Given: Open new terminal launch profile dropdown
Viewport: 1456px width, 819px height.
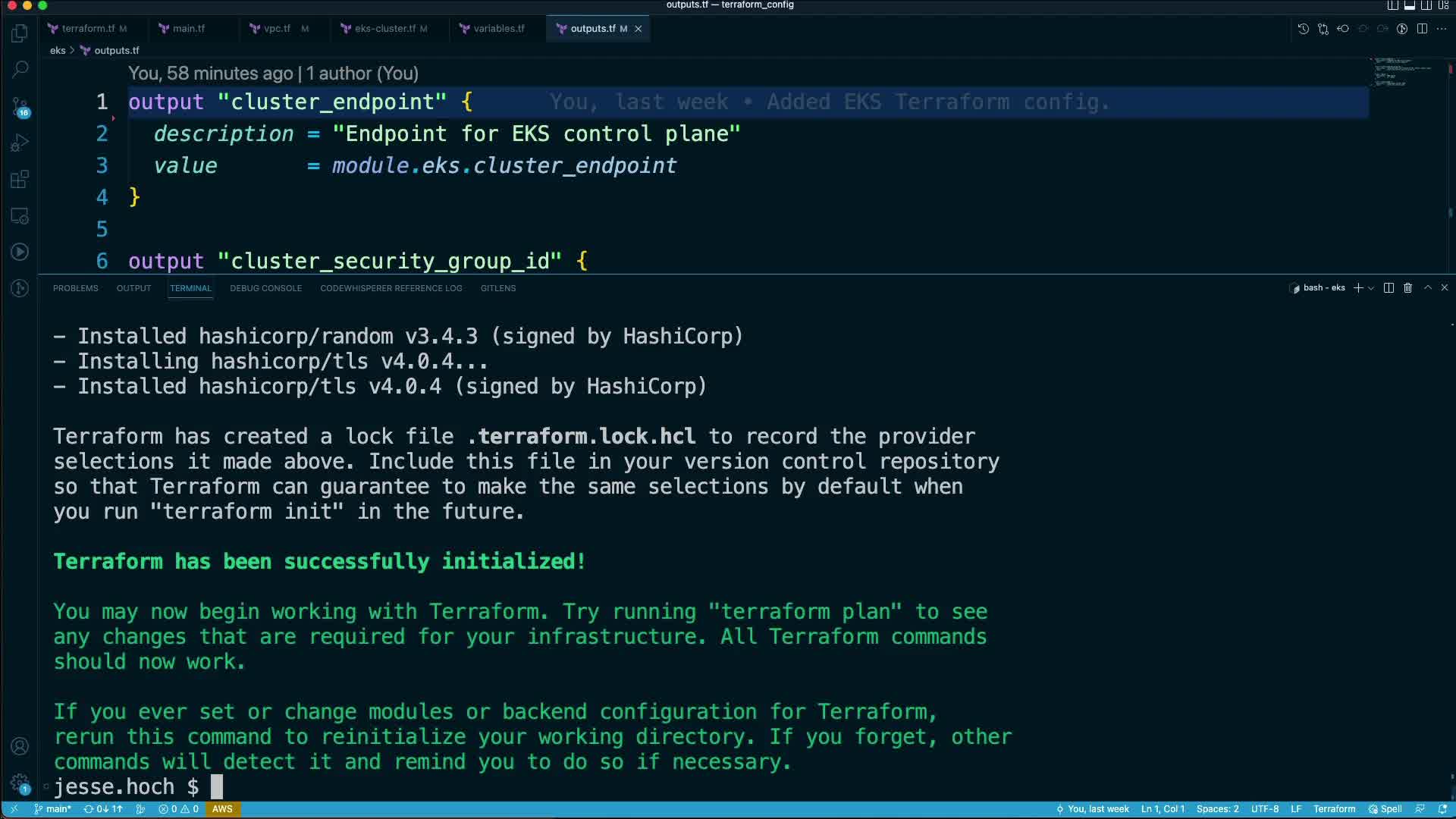Looking at the screenshot, I should [x=1371, y=288].
